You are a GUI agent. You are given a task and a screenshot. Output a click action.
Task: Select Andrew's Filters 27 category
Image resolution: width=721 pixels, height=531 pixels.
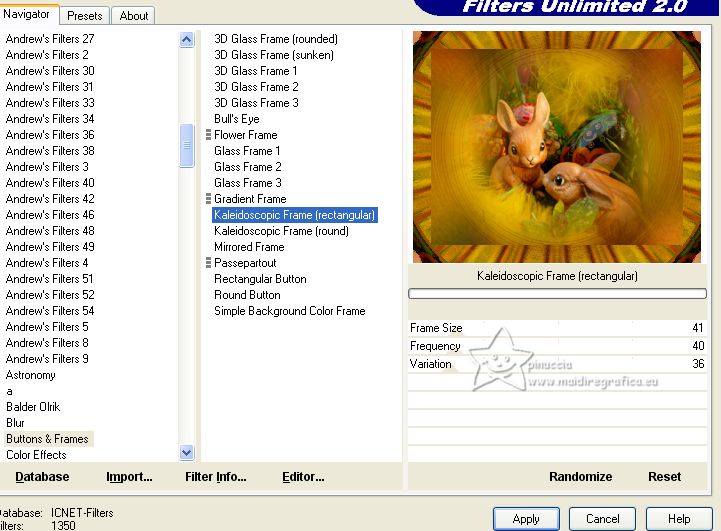pyautogui.click(x=50, y=39)
